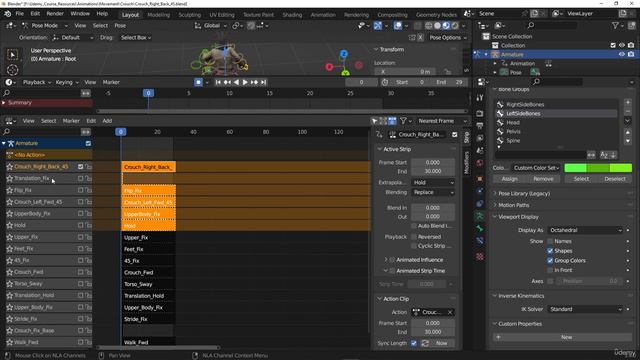640x360 pixels.
Task: Open the Global transform orientation dropdown
Action: [x=211, y=25]
